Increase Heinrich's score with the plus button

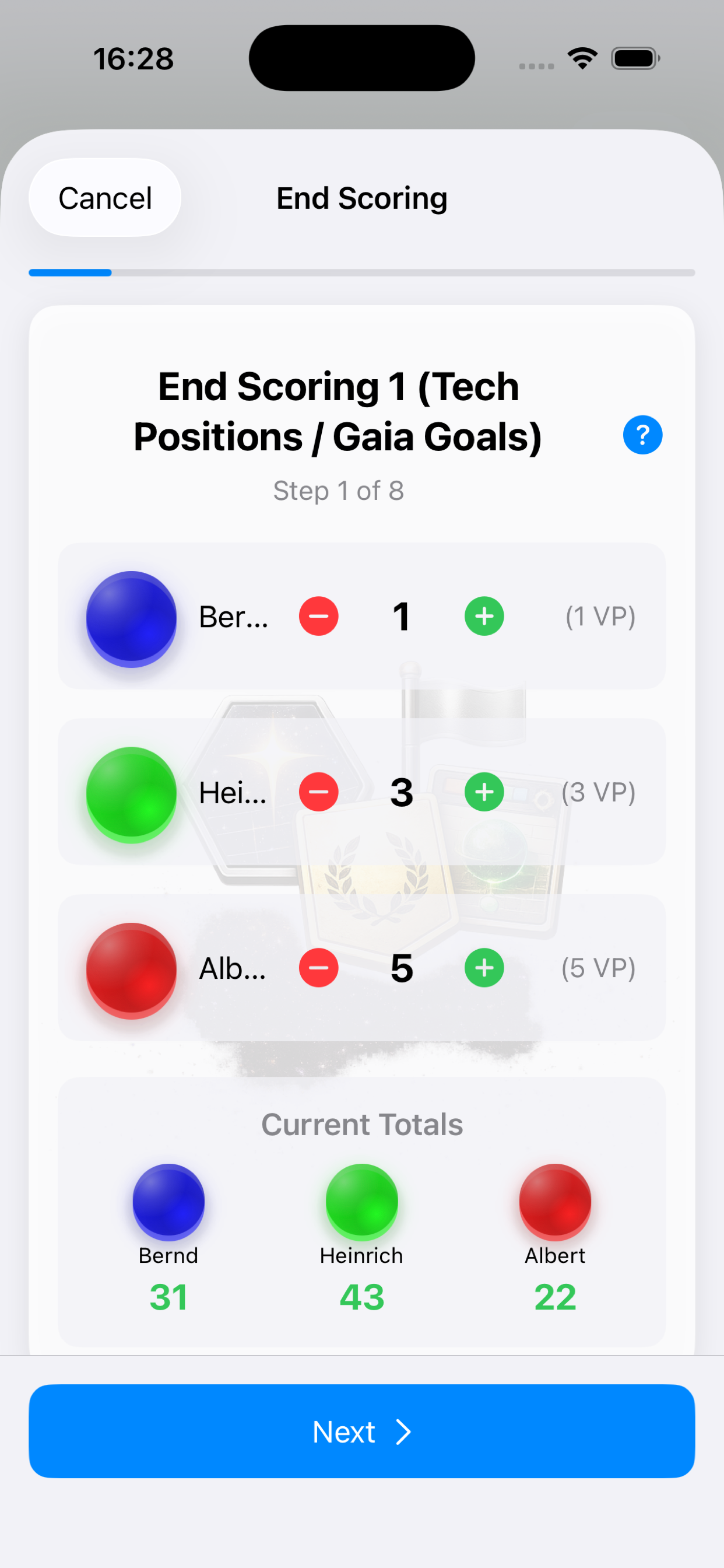(x=484, y=792)
